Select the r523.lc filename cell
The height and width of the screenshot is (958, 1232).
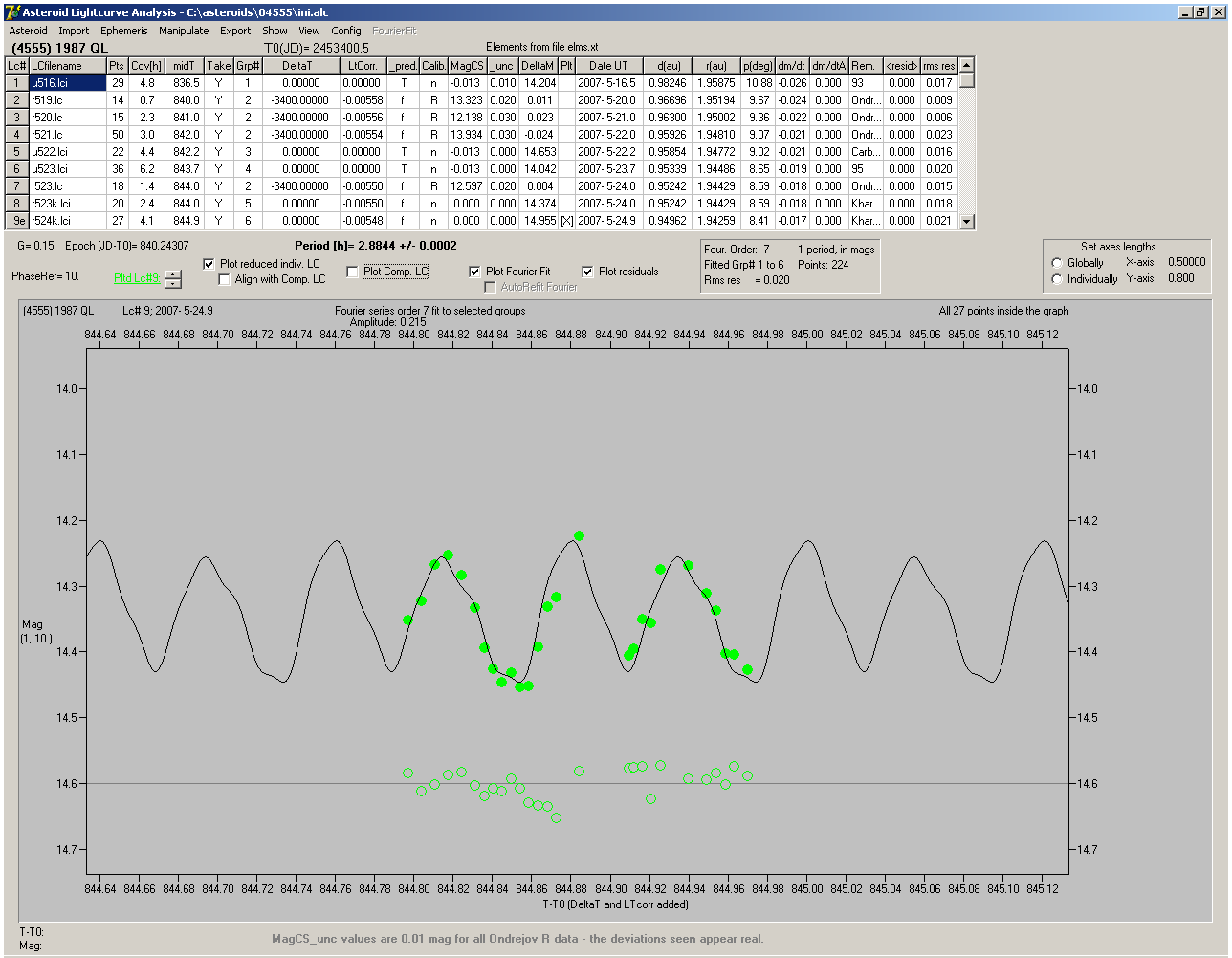click(x=67, y=186)
